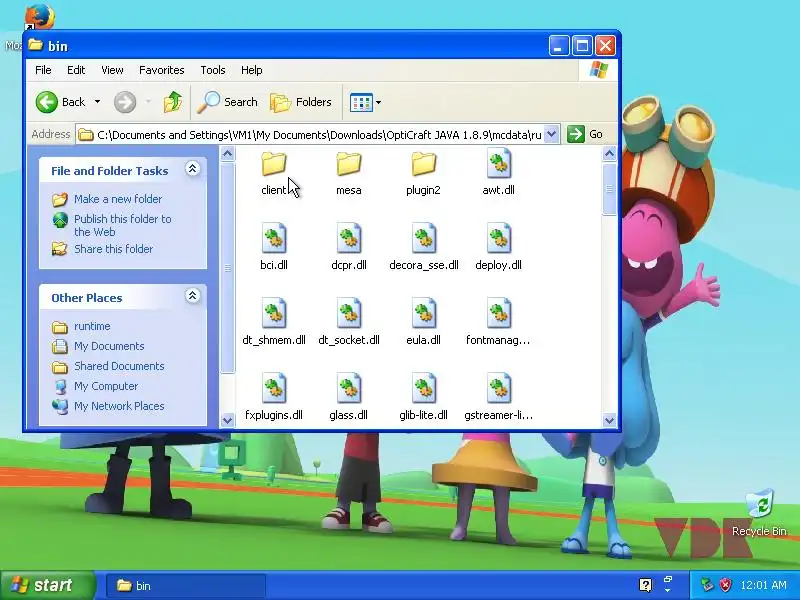Select the glib-lite.dll file icon
The width and height of the screenshot is (800, 600).
[423, 388]
